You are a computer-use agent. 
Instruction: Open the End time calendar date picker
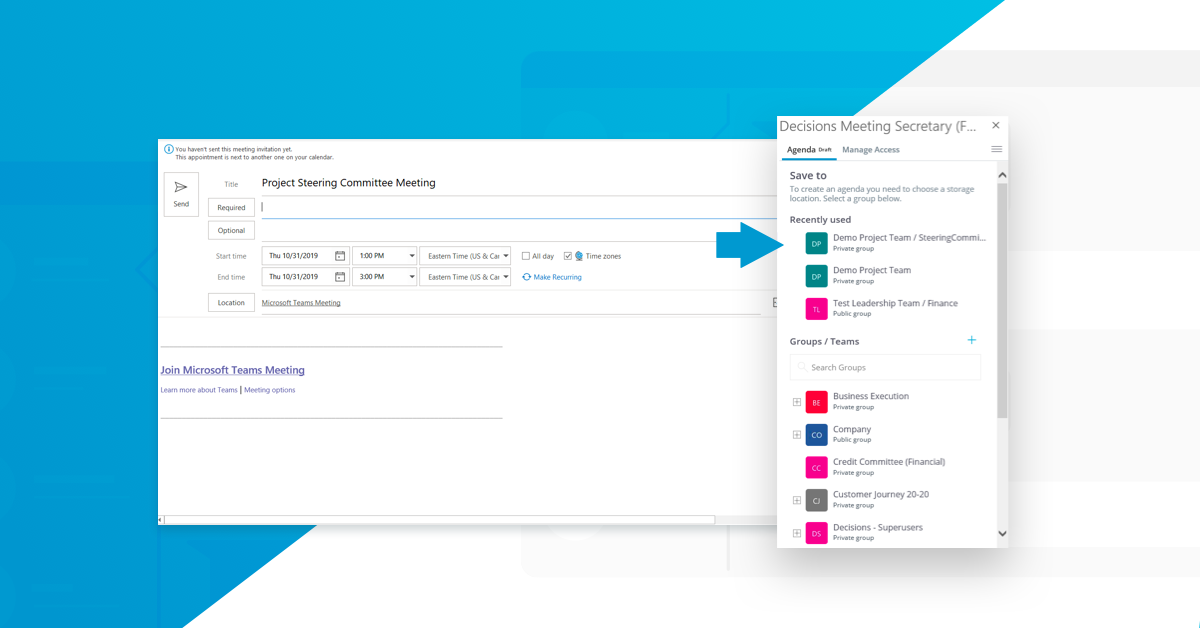[340, 277]
